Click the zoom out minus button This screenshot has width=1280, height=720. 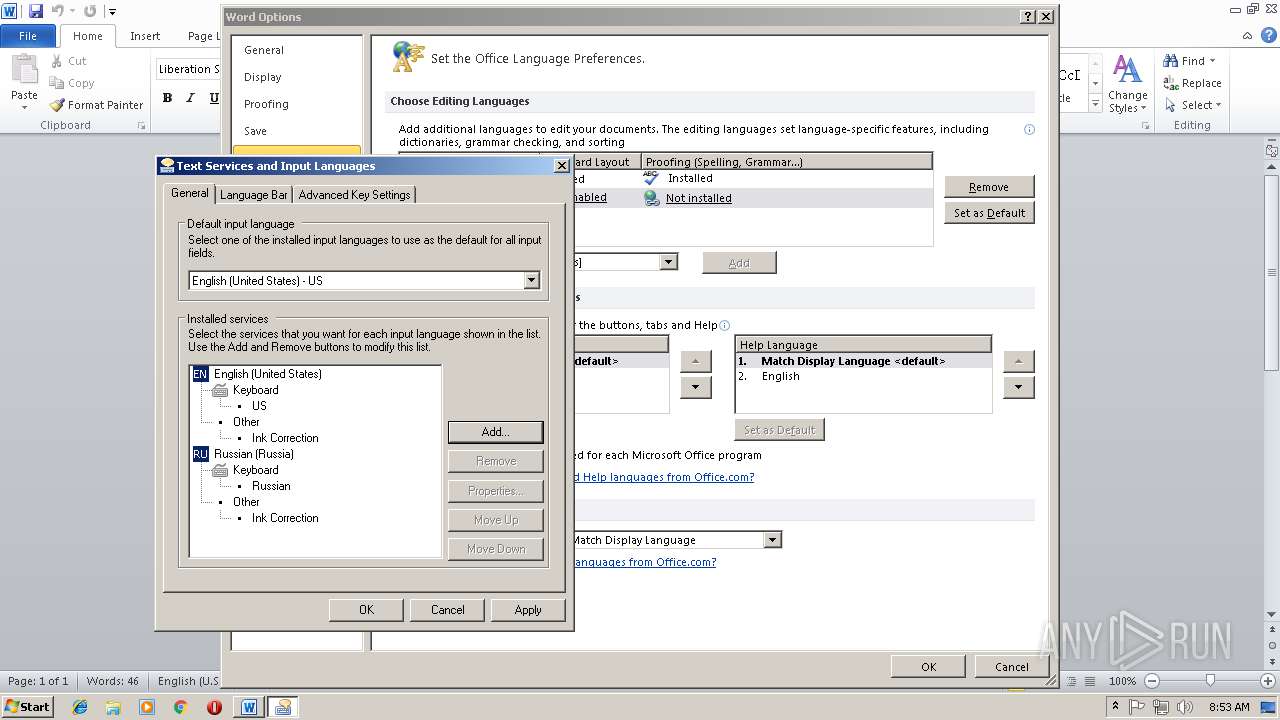pyautogui.click(x=1151, y=681)
